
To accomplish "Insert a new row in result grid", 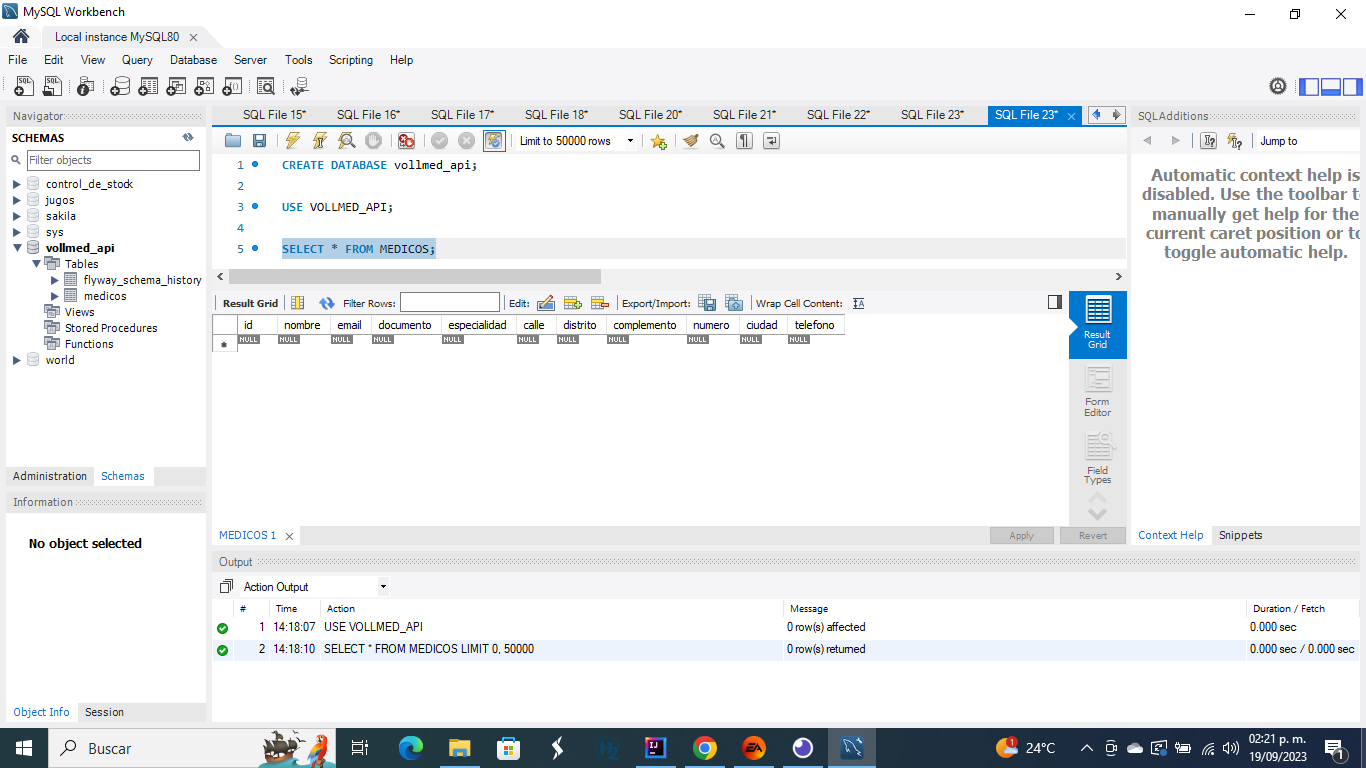I will point(573,303).
